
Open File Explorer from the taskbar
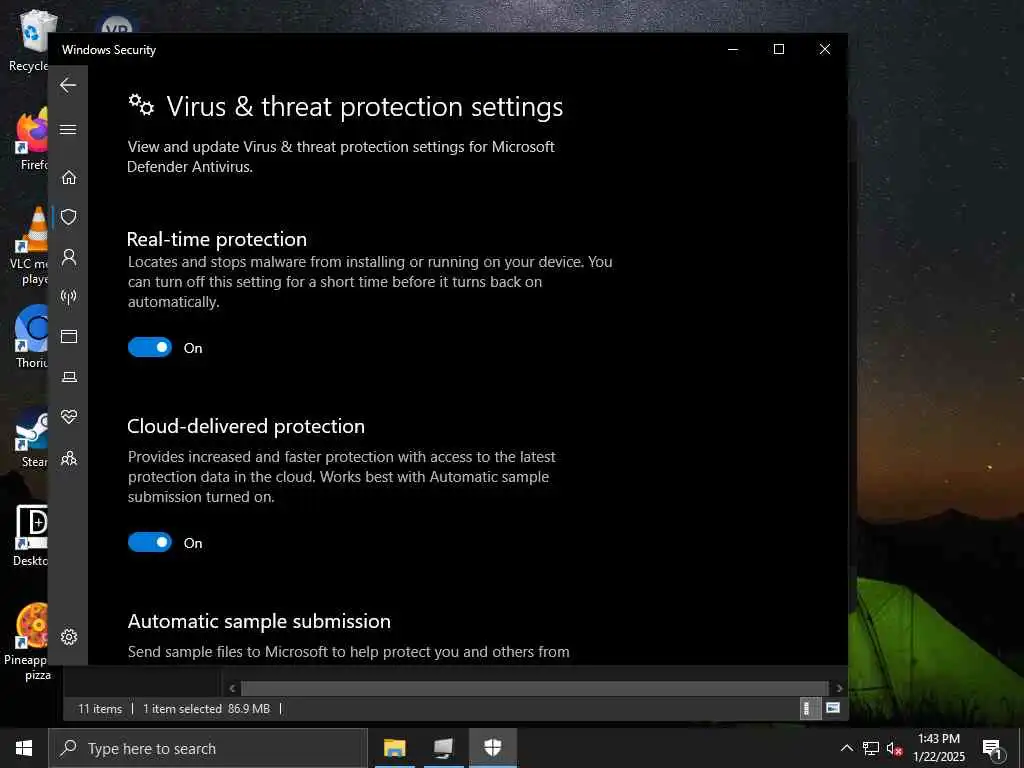394,748
